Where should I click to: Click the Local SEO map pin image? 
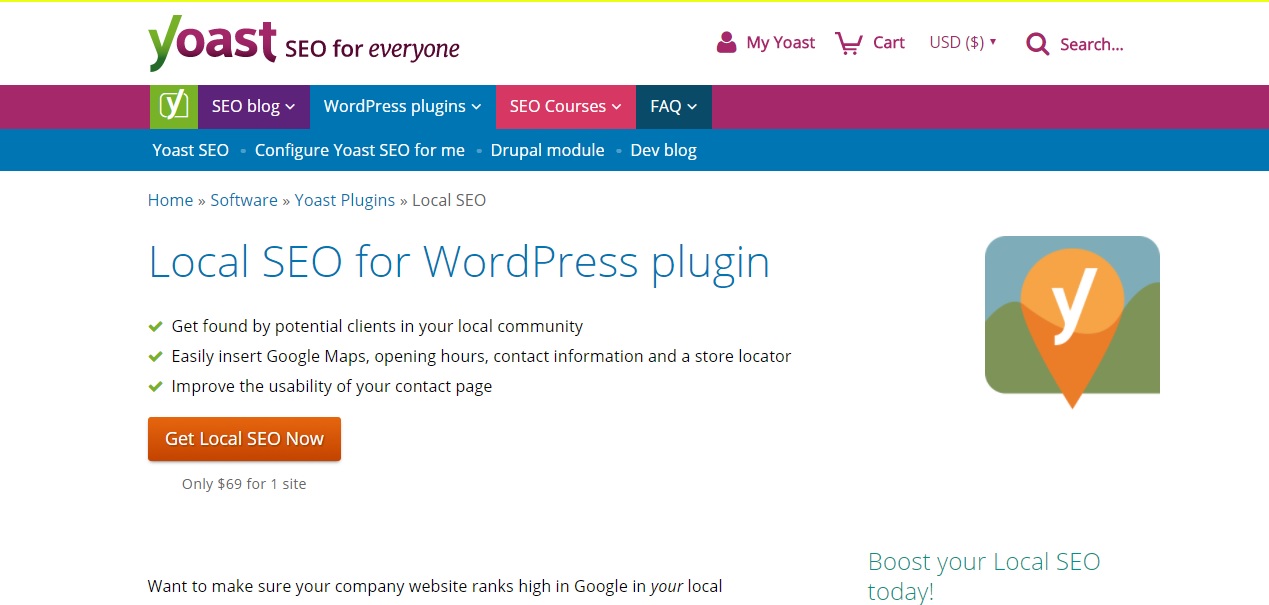1071,320
